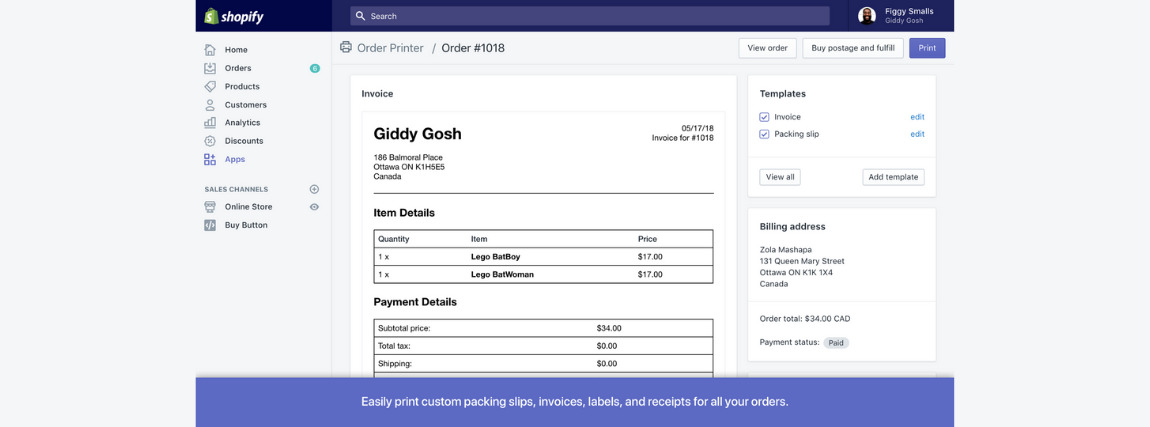The width and height of the screenshot is (1150, 427).
Task: Click the Paid payment status badge
Action: click(x=836, y=343)
